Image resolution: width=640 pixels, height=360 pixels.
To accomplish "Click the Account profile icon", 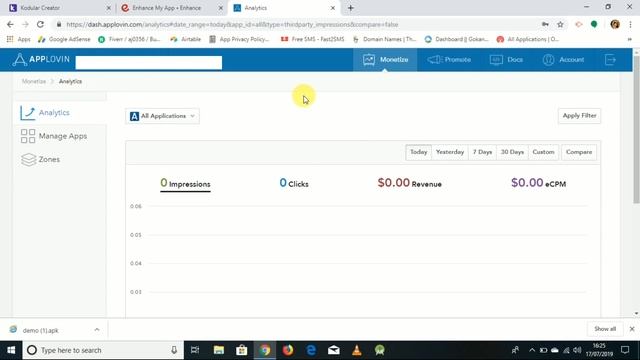I will pyautogui.click(x=548, y=60).
